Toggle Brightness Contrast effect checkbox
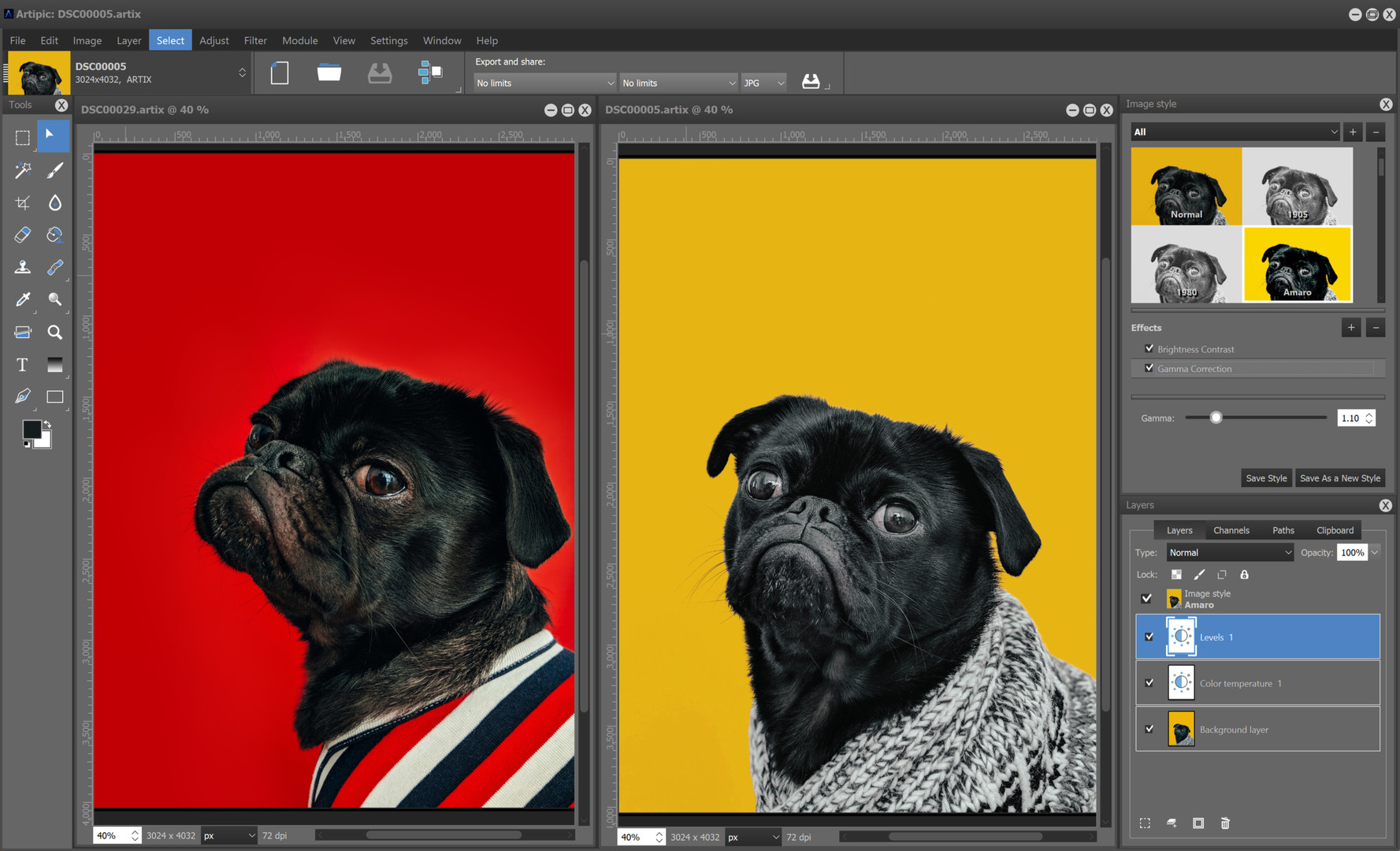The image size is (1400, 851). [x=1149, y=348]
